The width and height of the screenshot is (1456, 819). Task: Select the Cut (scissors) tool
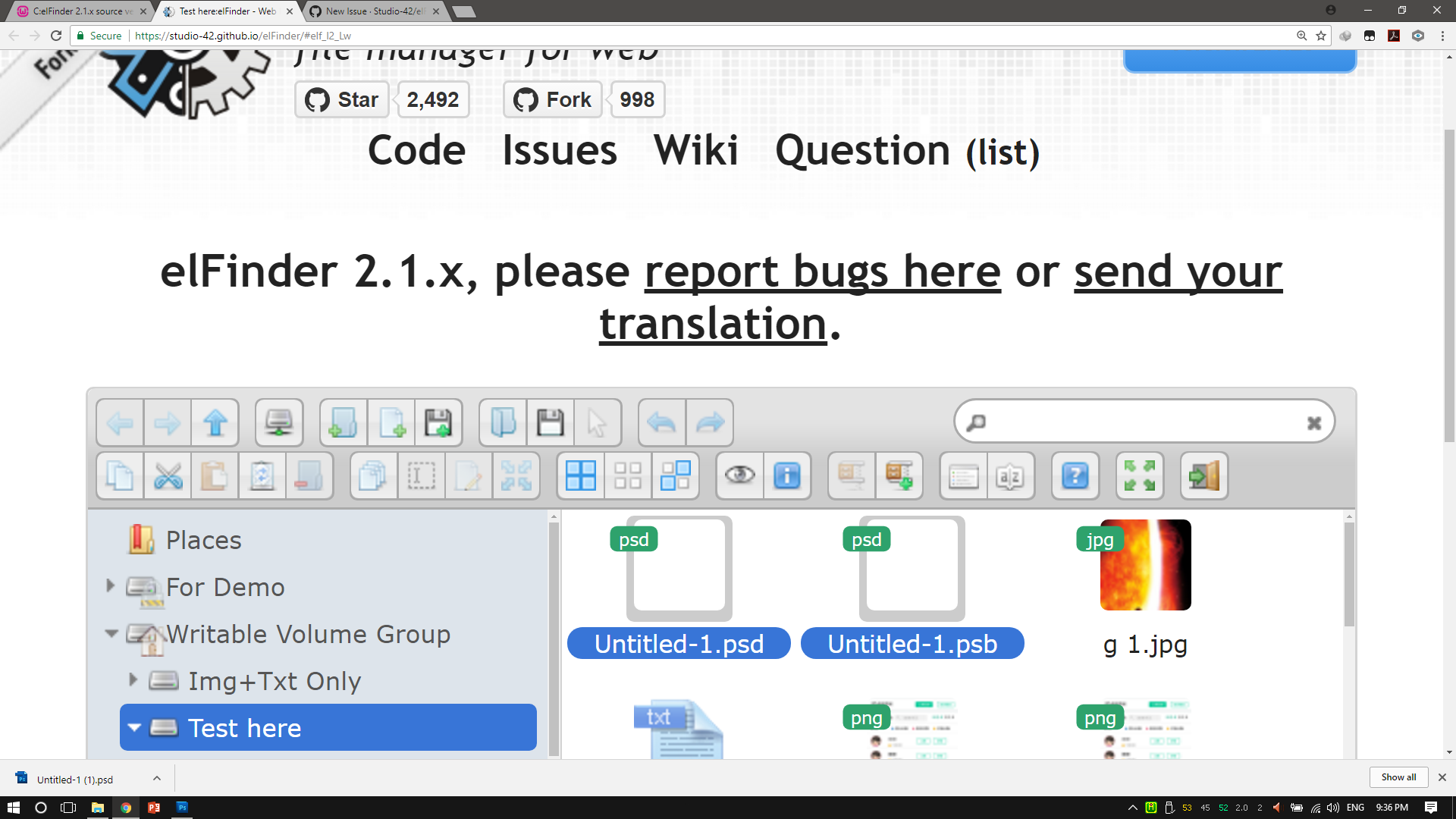(167, 475)
